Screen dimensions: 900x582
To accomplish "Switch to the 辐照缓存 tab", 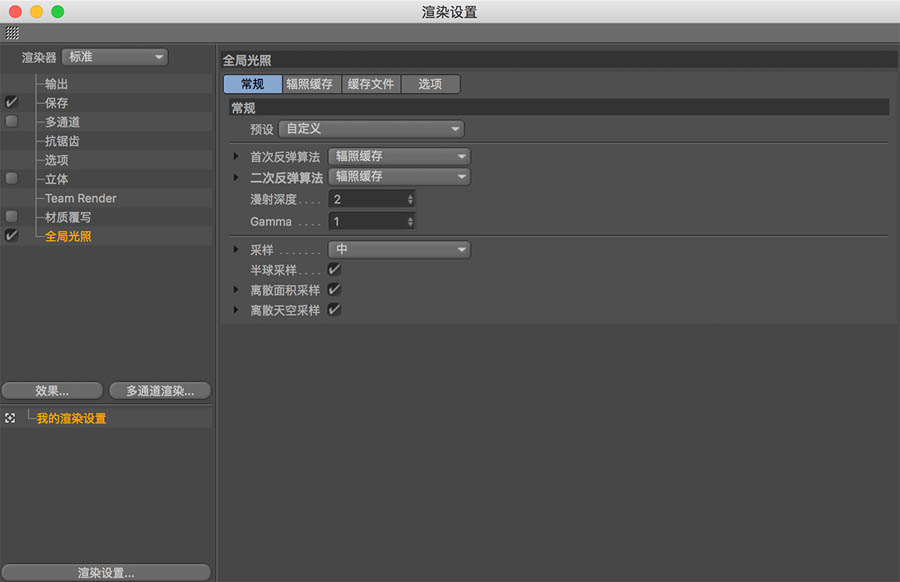I will tap(311, 84).
